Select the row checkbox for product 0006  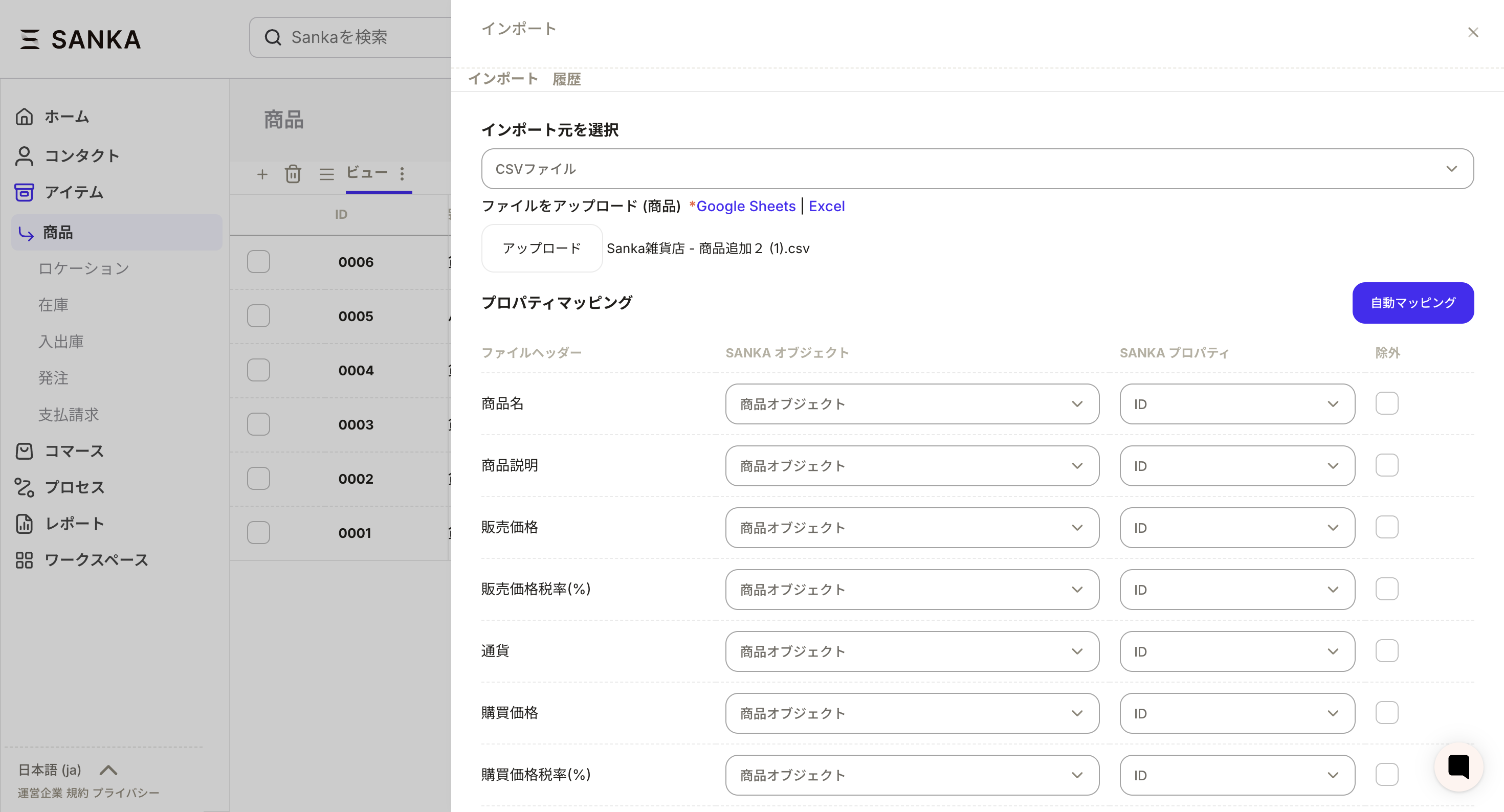[x=258, y=261]
